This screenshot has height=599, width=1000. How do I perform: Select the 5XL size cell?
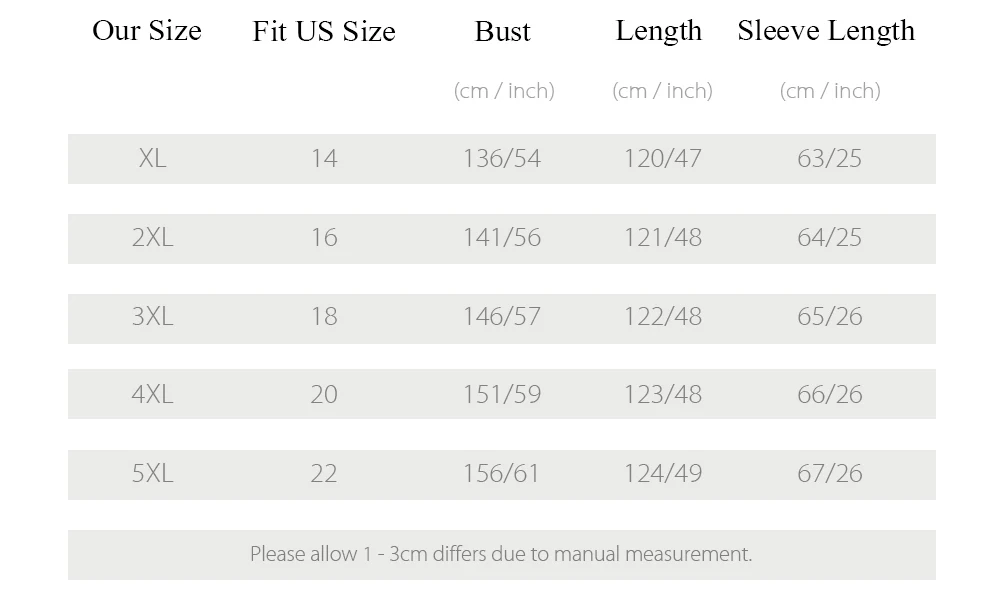coord(152,473)
